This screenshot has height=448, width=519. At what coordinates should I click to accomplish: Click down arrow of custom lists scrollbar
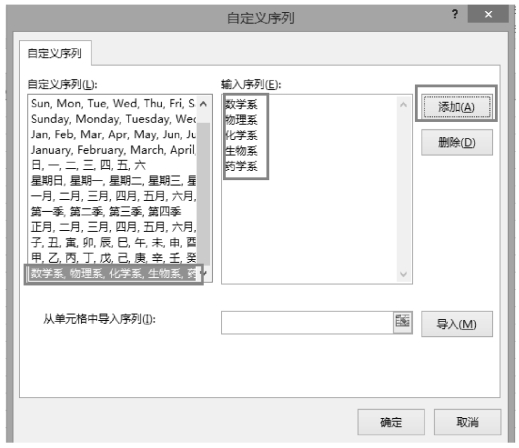204,274
